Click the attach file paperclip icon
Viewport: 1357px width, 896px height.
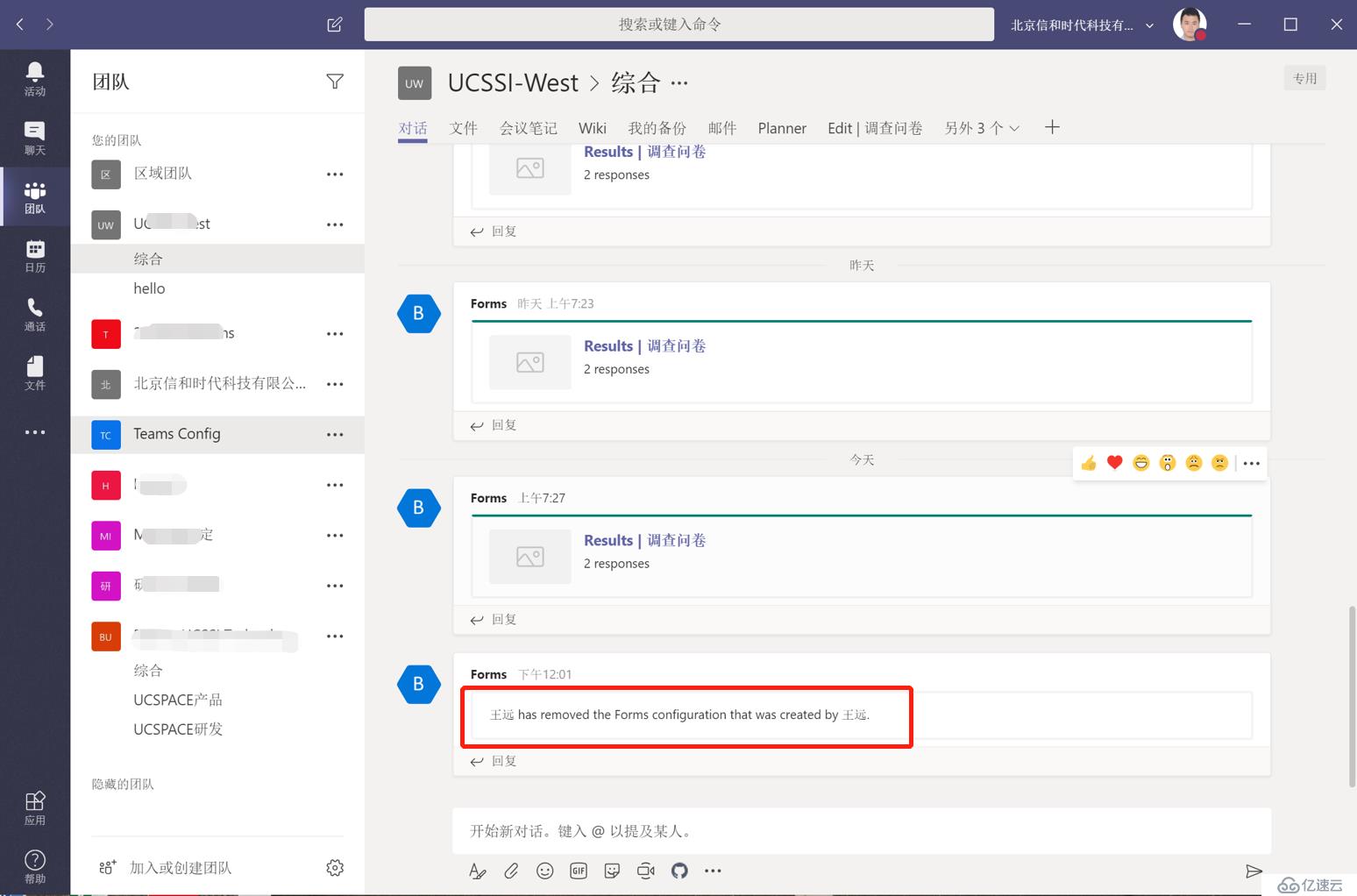tap(511, 871)
